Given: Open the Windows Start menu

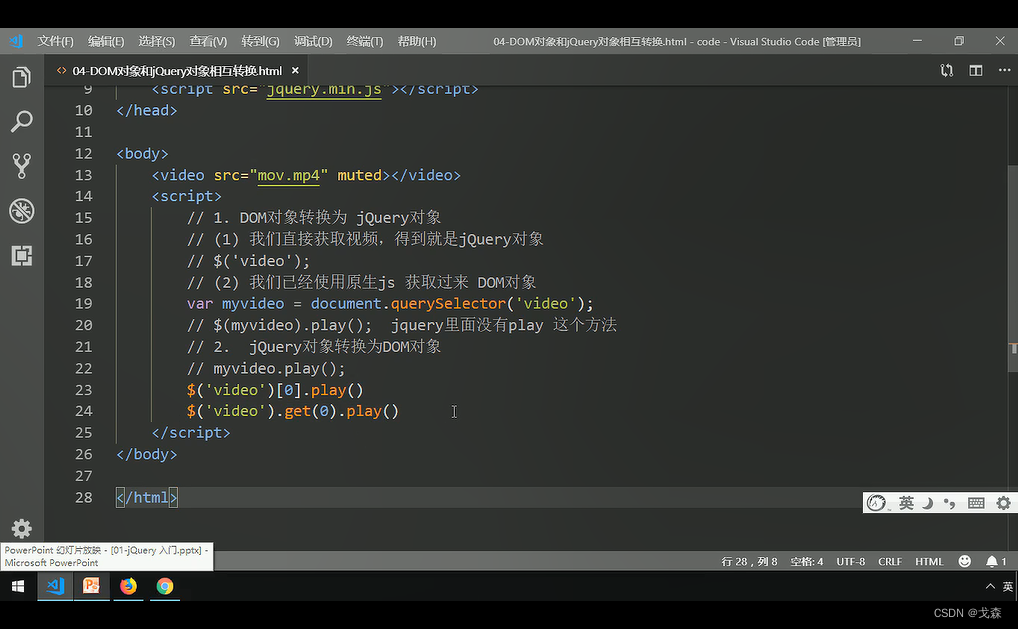Looking at the screenshot, I should tap(18, 586).
